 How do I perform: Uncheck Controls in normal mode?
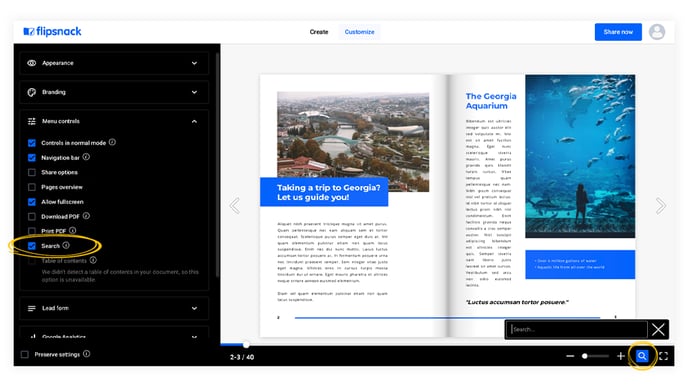[32, 143]
